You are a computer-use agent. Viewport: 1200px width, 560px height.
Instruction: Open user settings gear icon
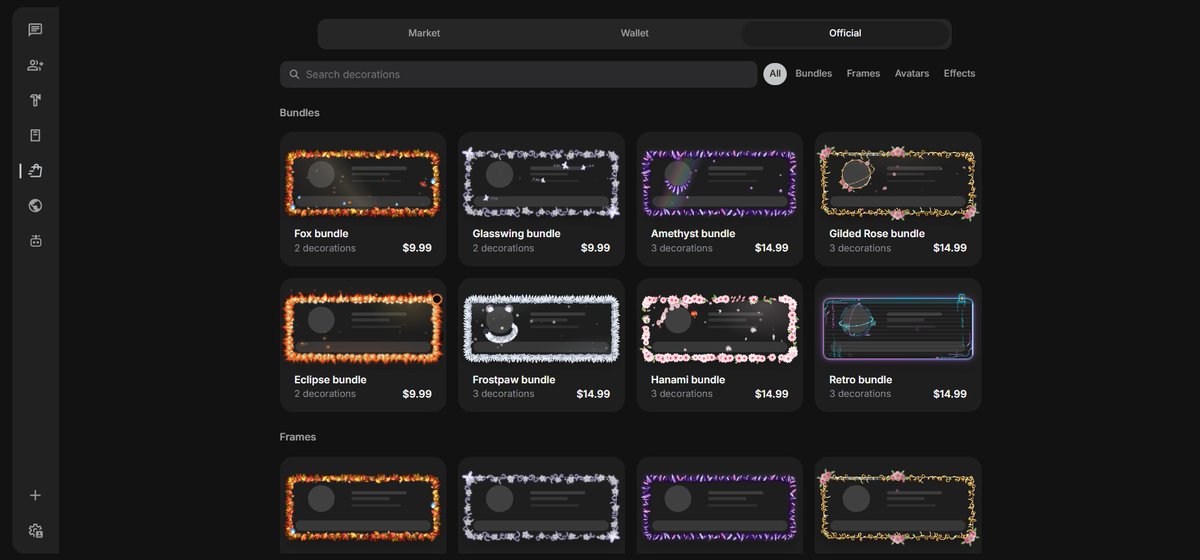[x=35, y=530]
